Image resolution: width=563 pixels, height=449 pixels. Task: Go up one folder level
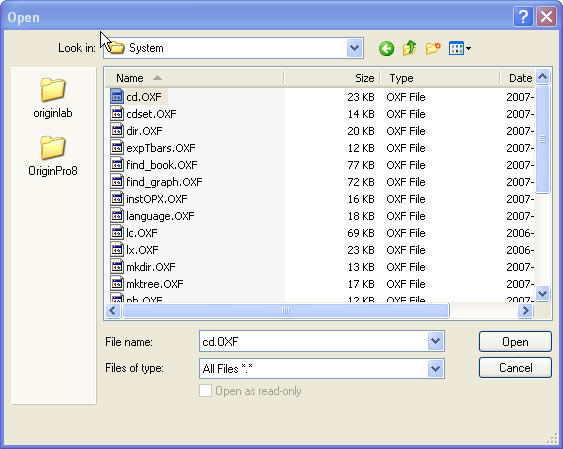point(409,48)
